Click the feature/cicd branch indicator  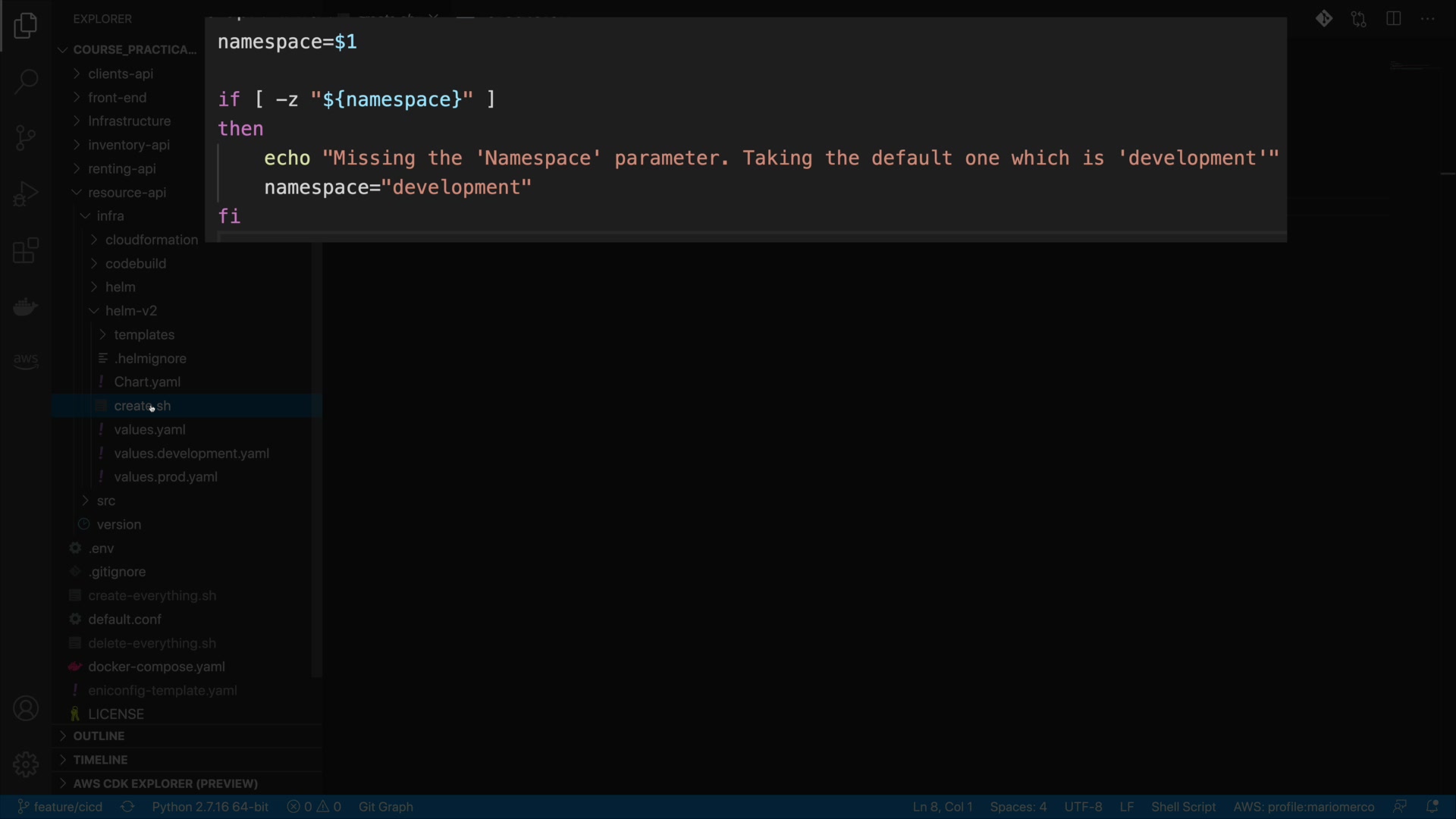point(61,807)
